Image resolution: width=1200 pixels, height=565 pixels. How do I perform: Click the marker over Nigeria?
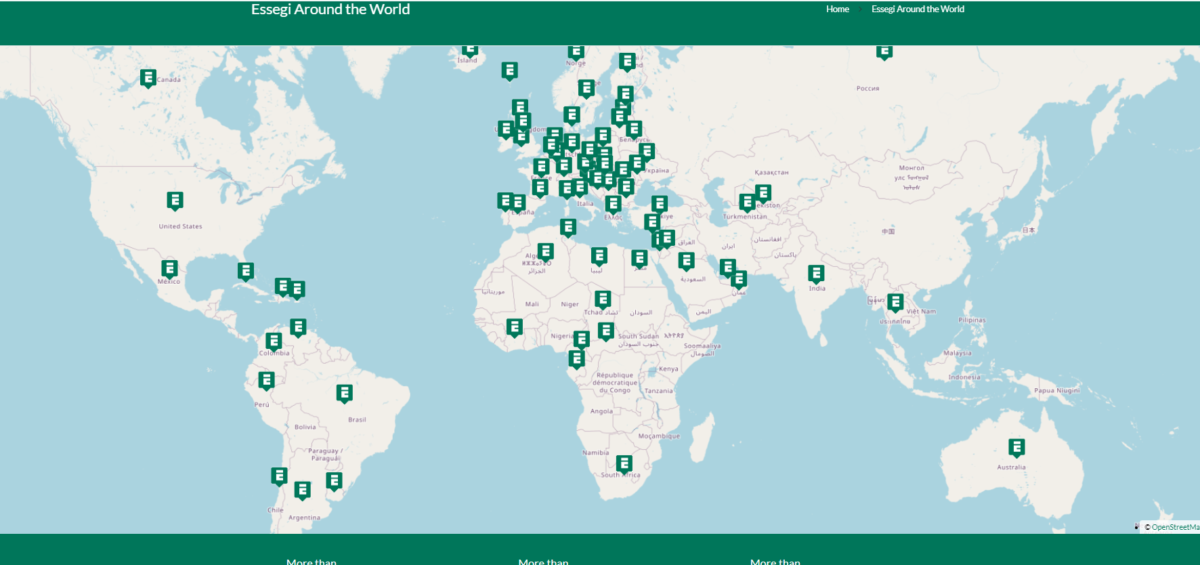click(x=581, y=340)
